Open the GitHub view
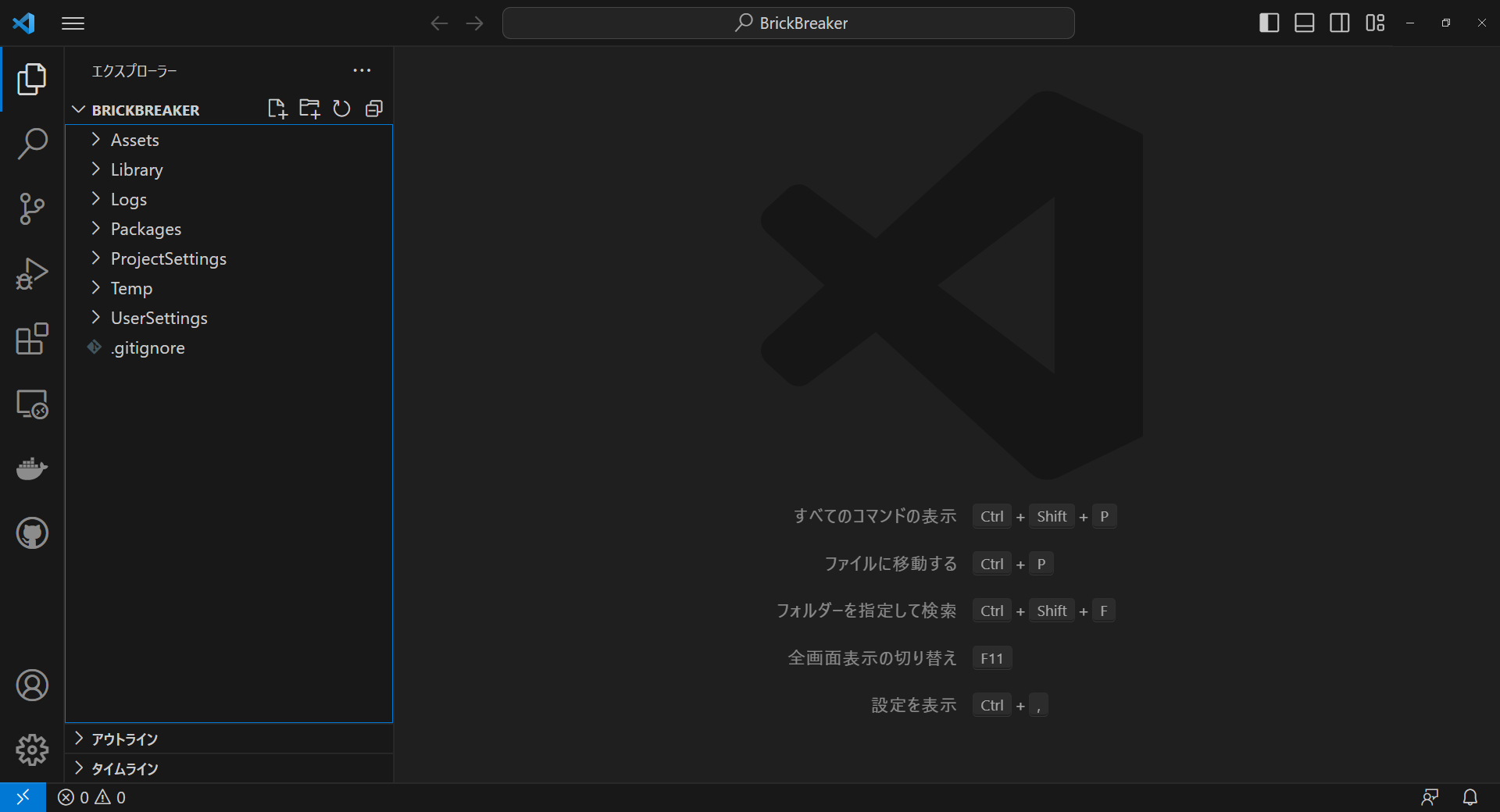Viewport: 1500px width, 812px height. pos(32,533)
